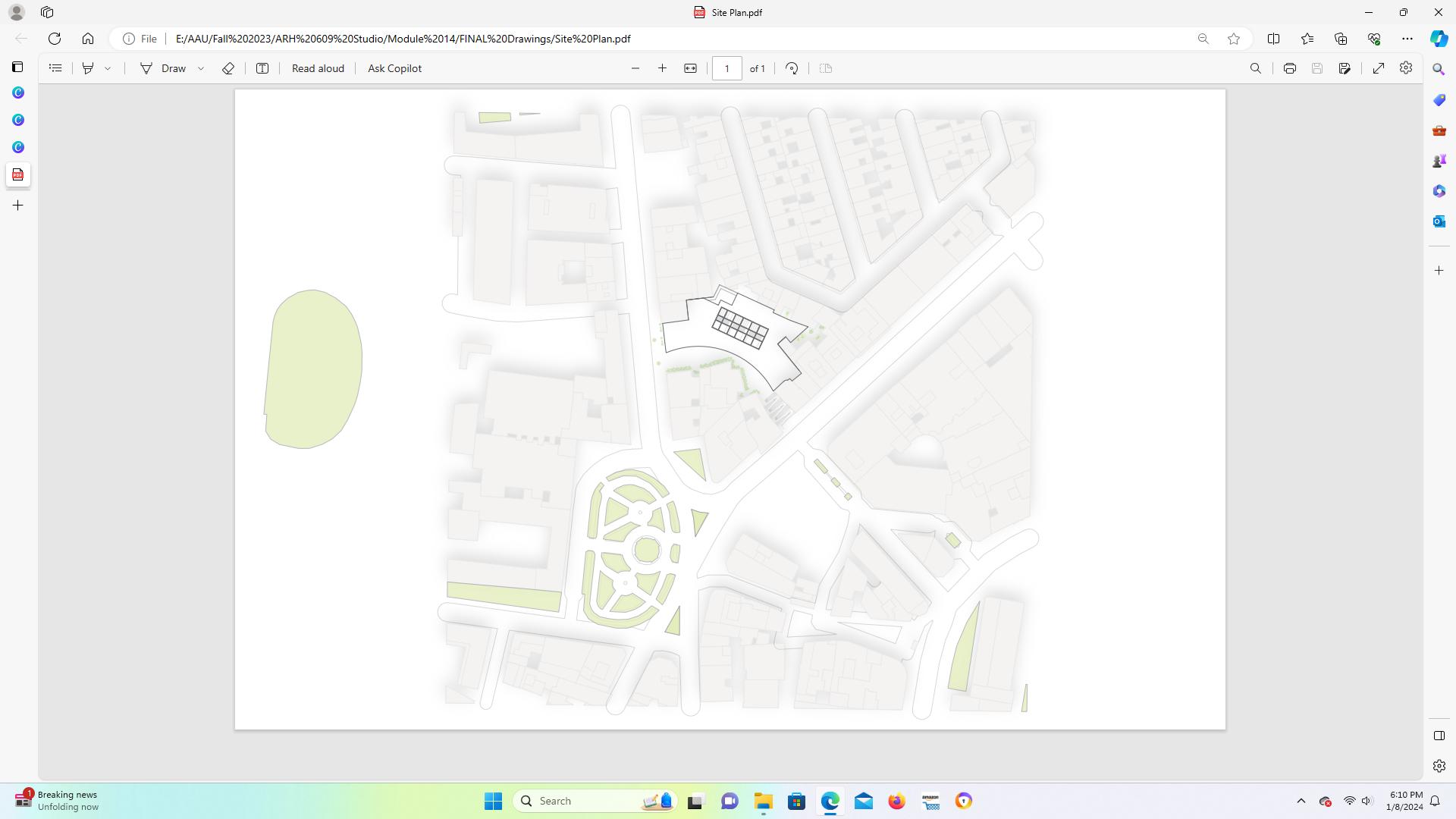Click Read aloud button
This screenshot has height=819, width=1456.
point(318,68)
